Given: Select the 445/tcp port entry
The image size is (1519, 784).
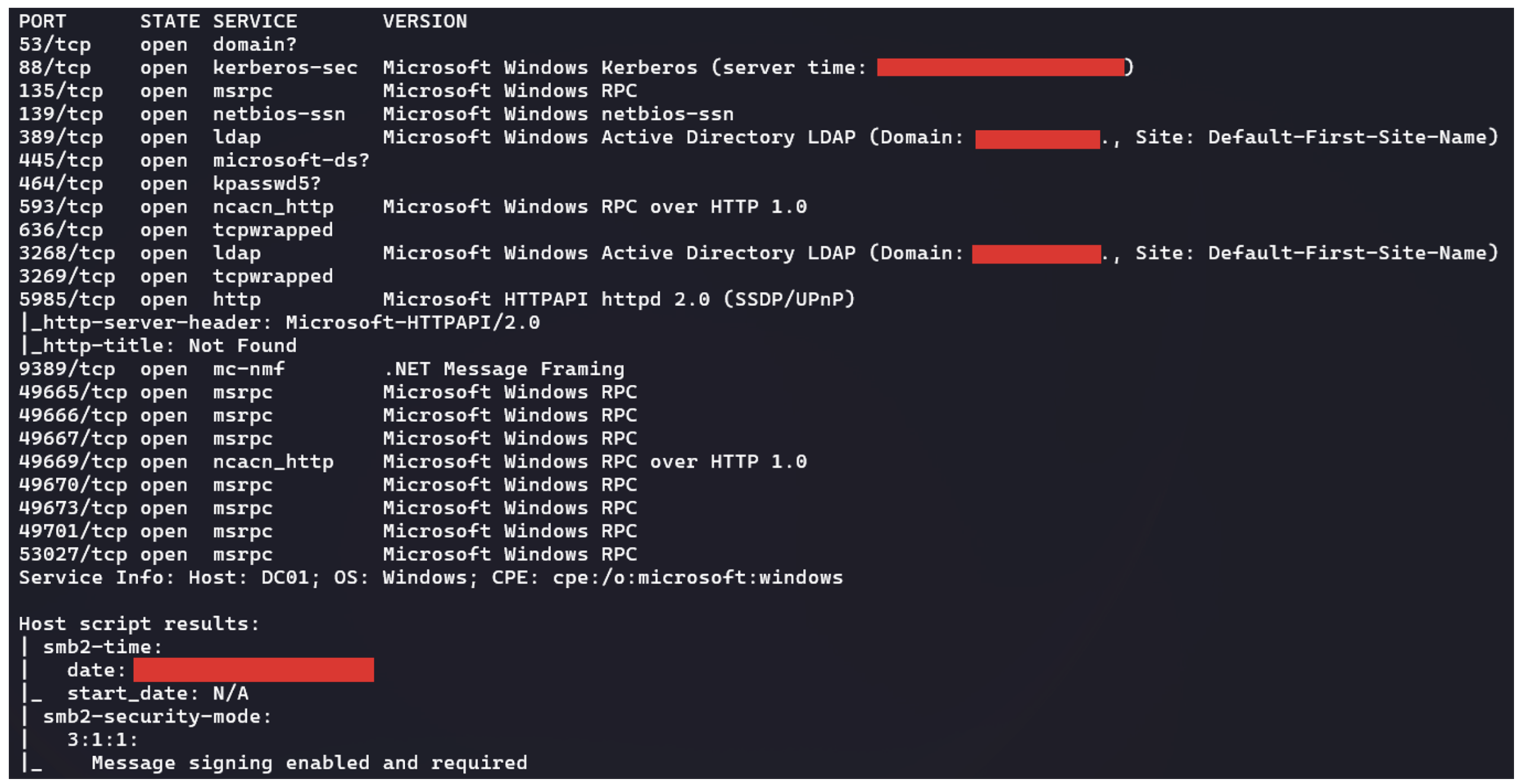Looking at the screenshot, I should [x=61, y=160].
